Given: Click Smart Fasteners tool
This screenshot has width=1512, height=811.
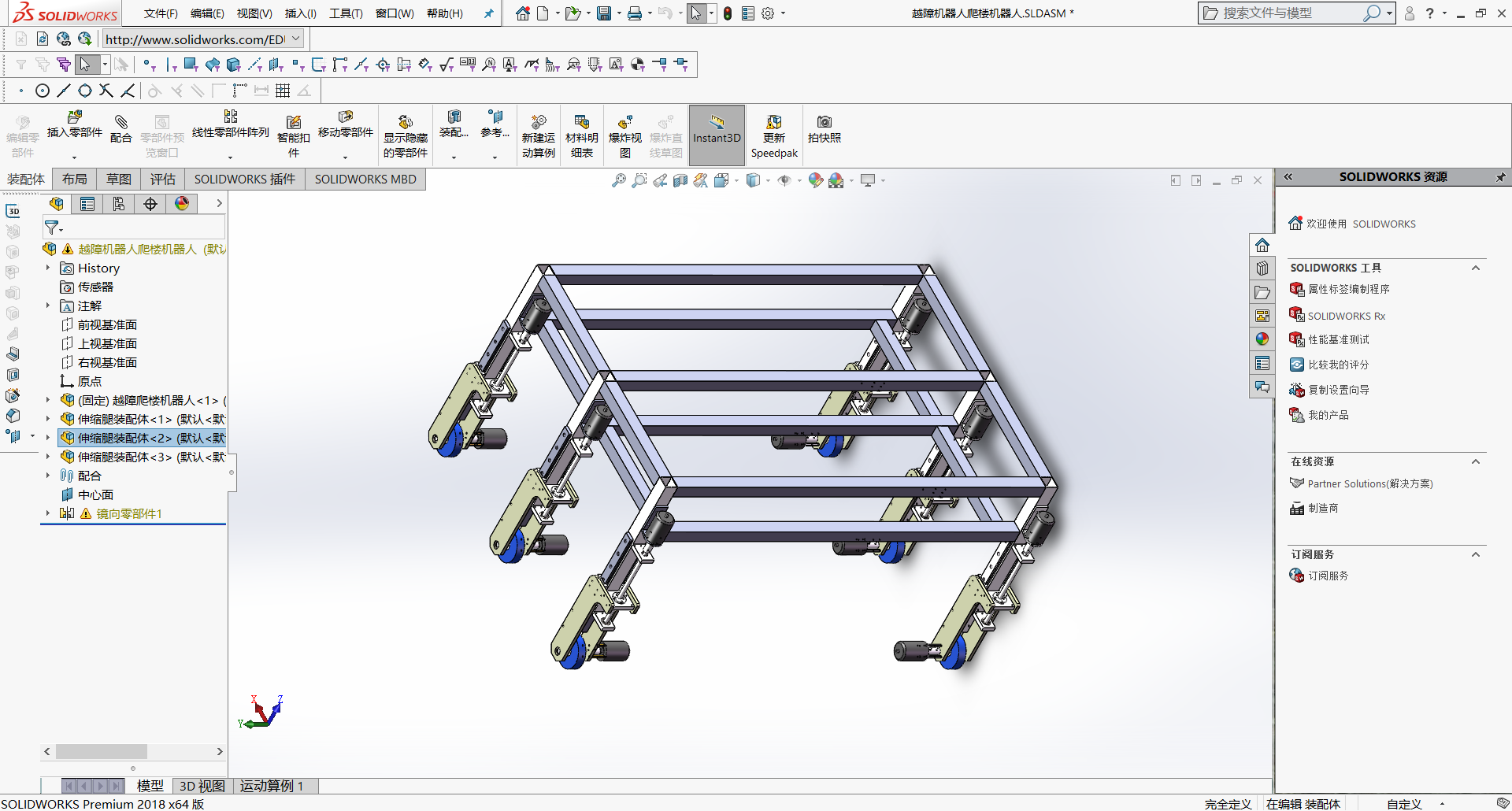Looking at the screenshot, I should point(293,135).
